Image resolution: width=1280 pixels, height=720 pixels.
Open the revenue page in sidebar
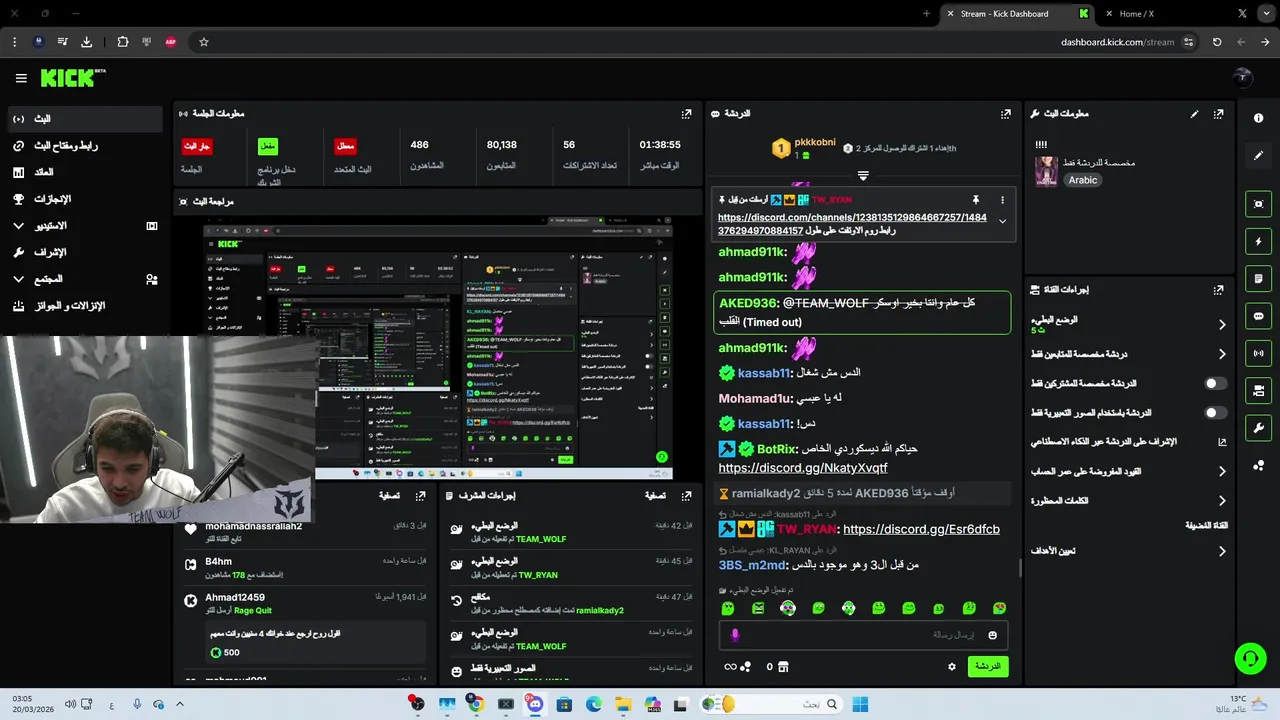(x=85, y=172)
